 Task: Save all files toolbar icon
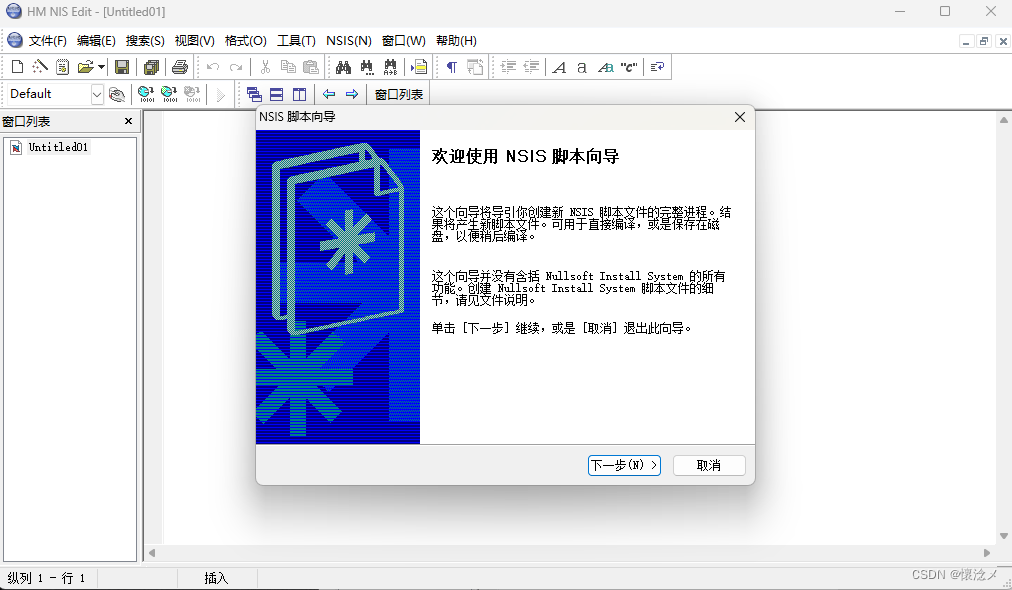click(x=152, y=66)
